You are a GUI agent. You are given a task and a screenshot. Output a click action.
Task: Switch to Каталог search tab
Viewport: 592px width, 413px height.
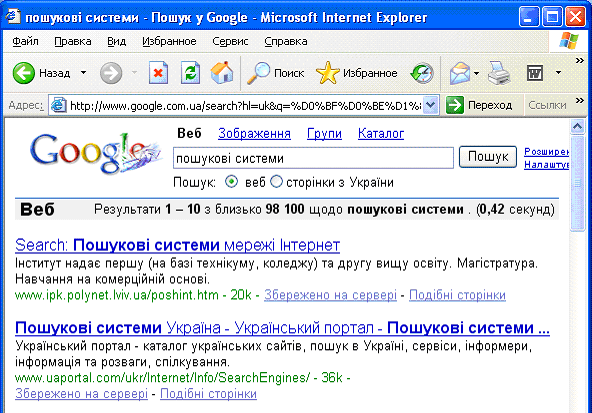tap(381, 133)
